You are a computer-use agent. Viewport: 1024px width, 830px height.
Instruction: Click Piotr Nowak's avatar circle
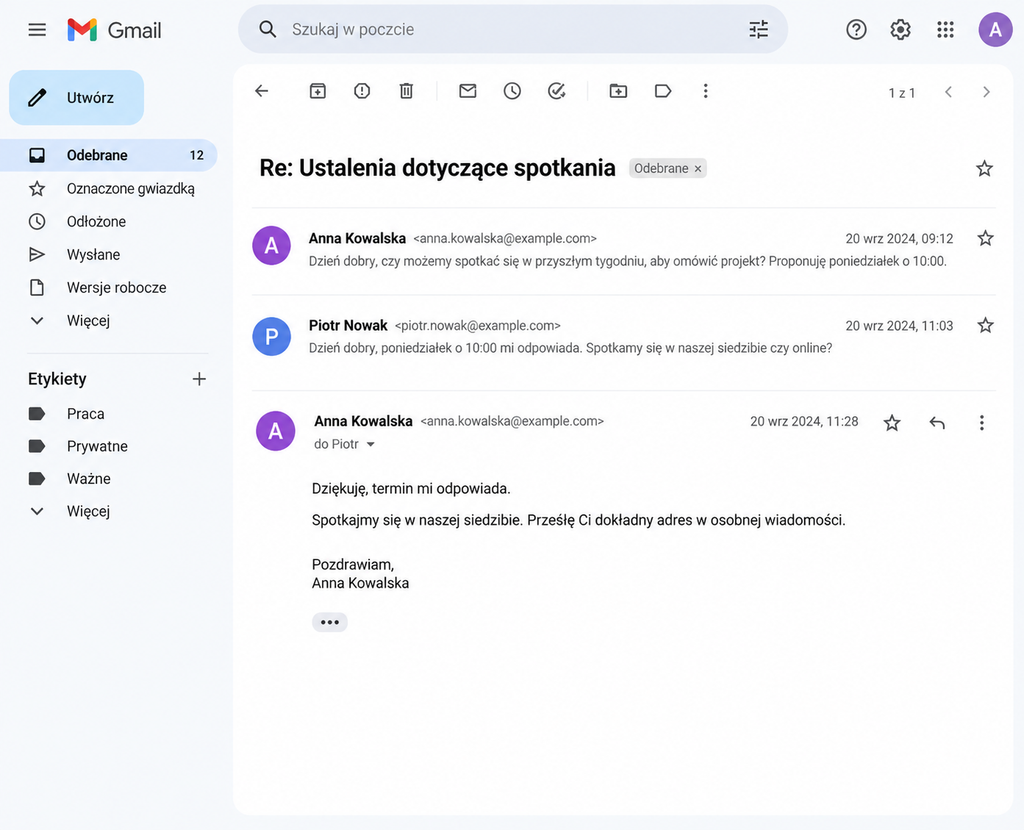pos(271,336)
